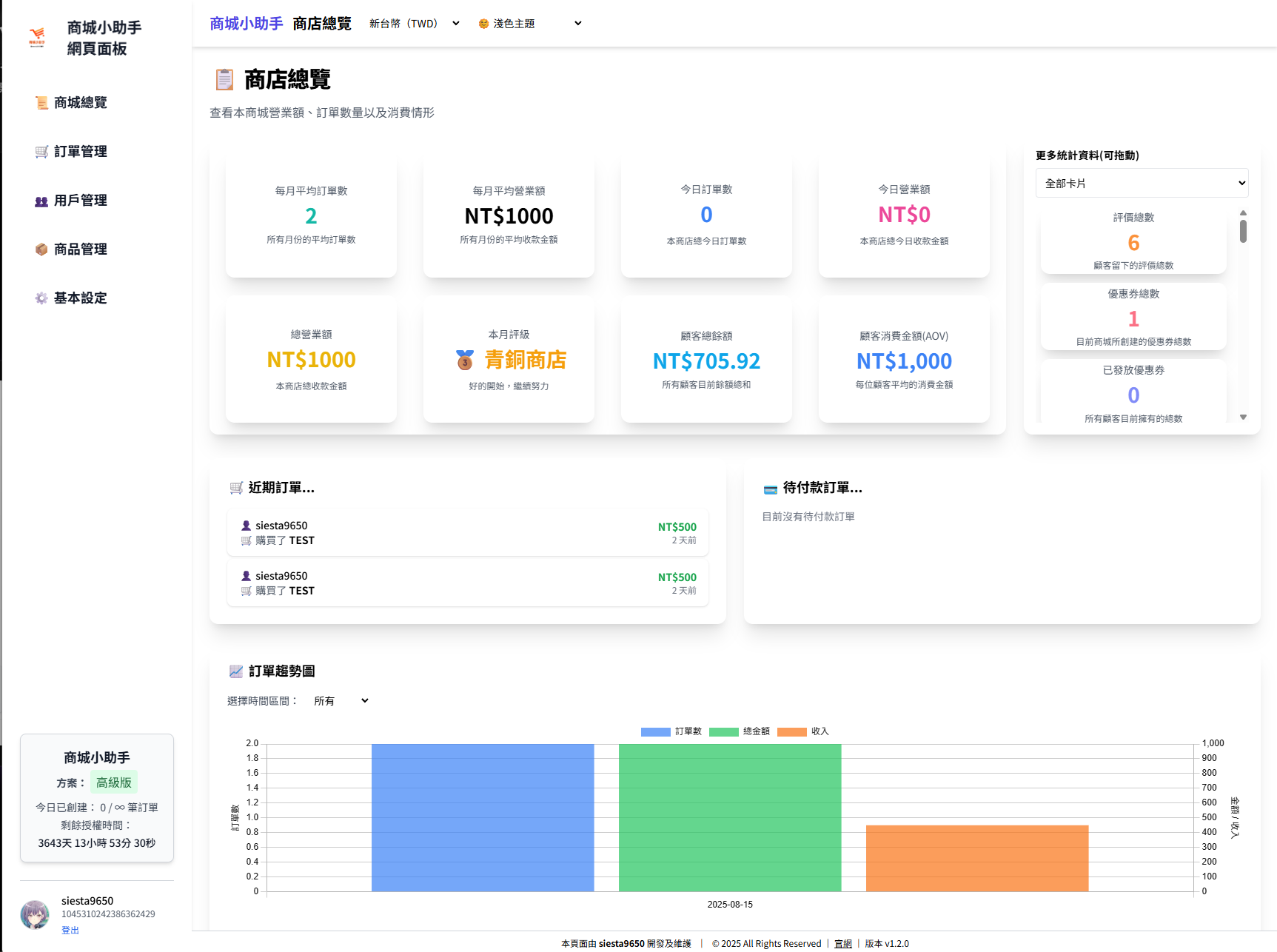
Task: Change the chart time range dropdown 所有
Action: 340,700
